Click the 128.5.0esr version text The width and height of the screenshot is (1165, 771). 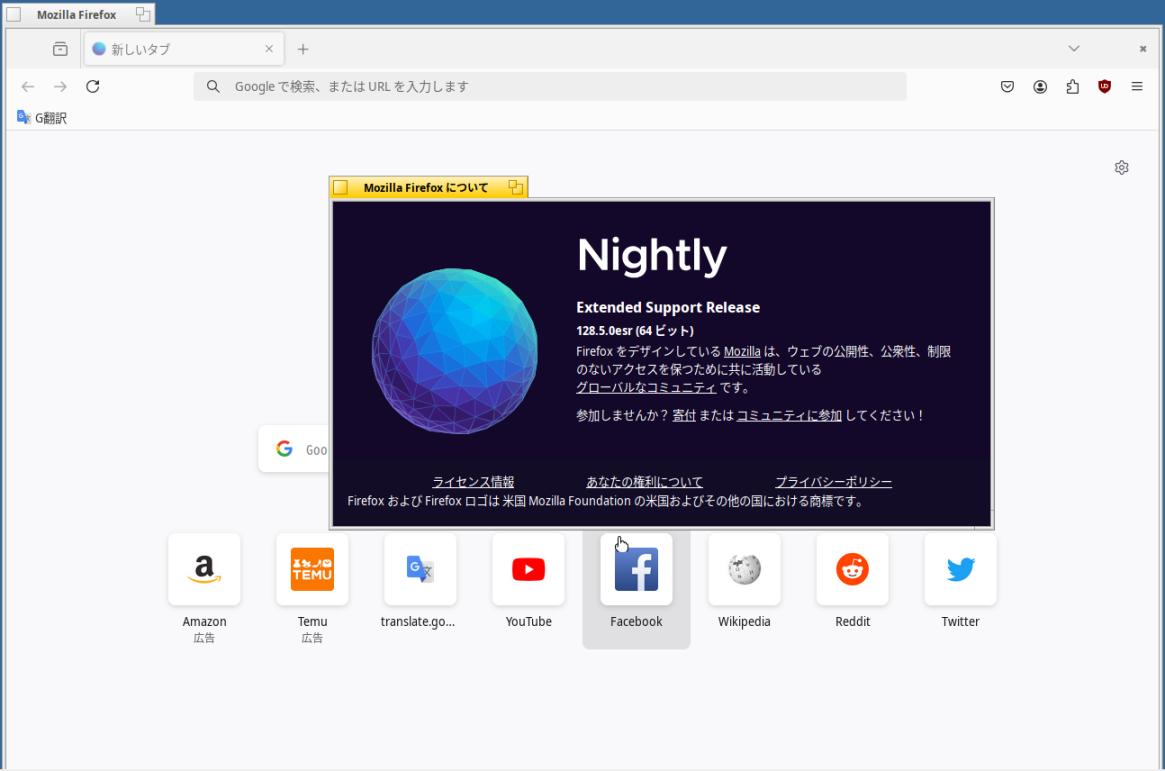coord(635,331)
